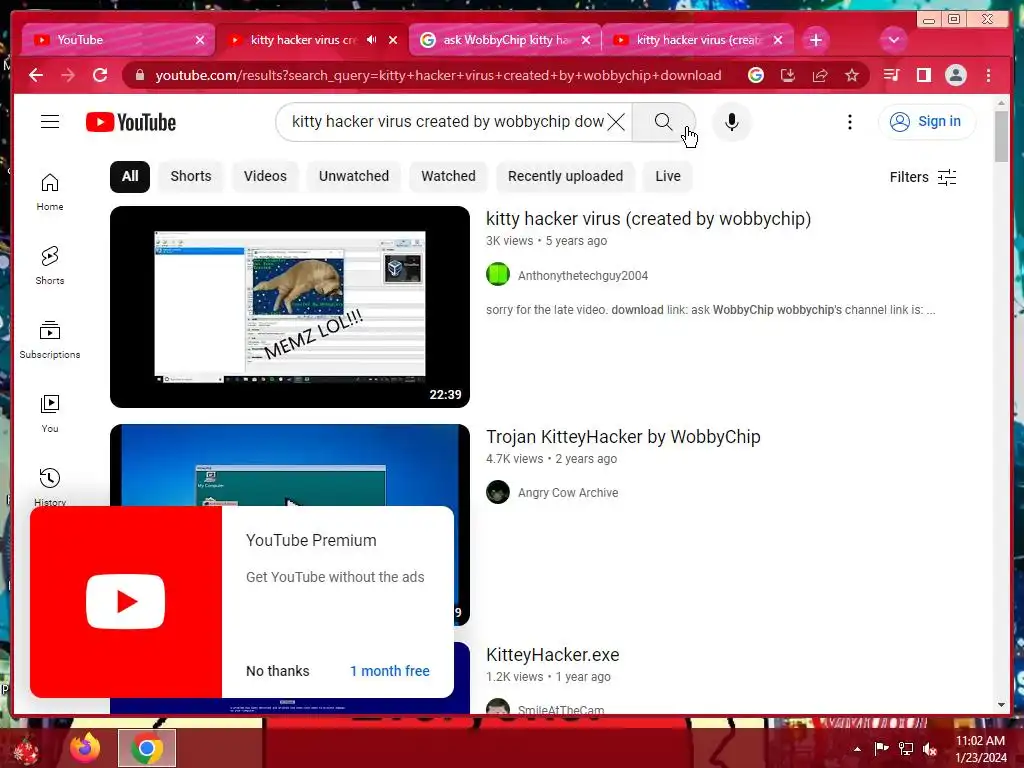Click the page vertical scrollbar thumb
This screenshot has width=1024, height=768.
[1002, 136]
